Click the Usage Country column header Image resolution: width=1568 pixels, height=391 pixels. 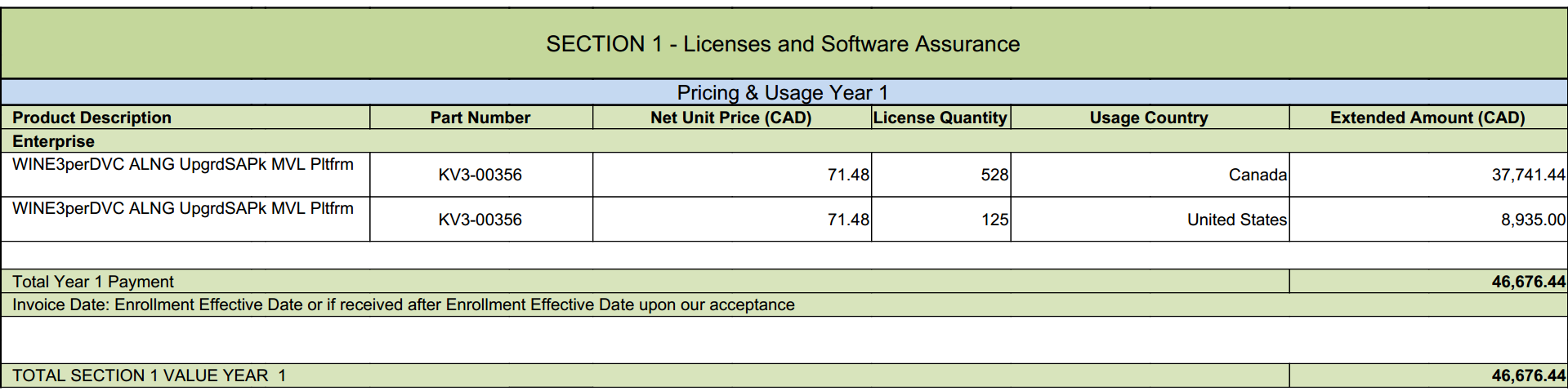1148,118
